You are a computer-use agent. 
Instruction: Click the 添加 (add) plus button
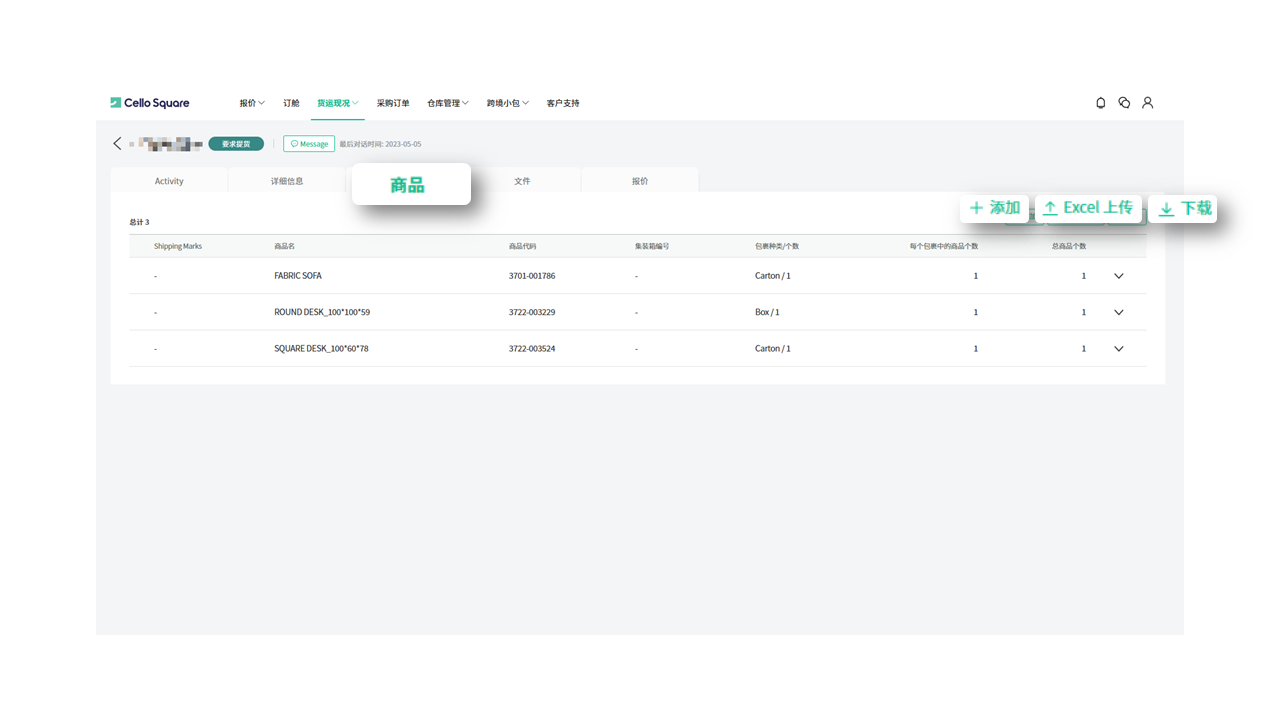point(994,208)
